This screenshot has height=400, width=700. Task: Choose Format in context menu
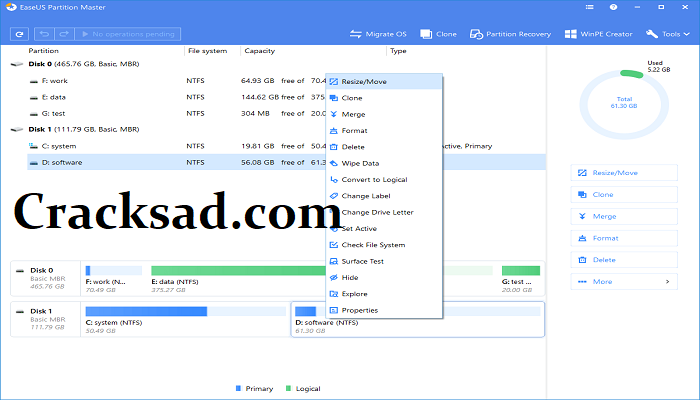(384, 130)
